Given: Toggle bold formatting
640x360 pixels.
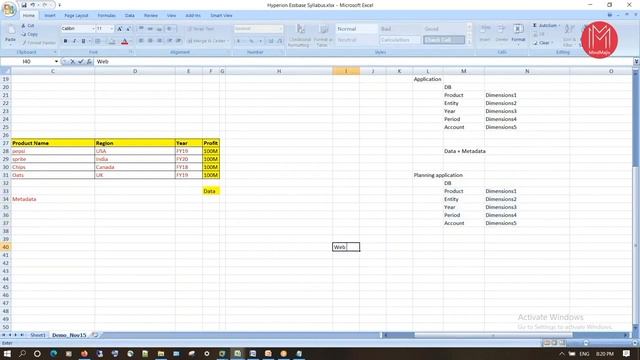Looking at the screenshot, I should point(65,41).
